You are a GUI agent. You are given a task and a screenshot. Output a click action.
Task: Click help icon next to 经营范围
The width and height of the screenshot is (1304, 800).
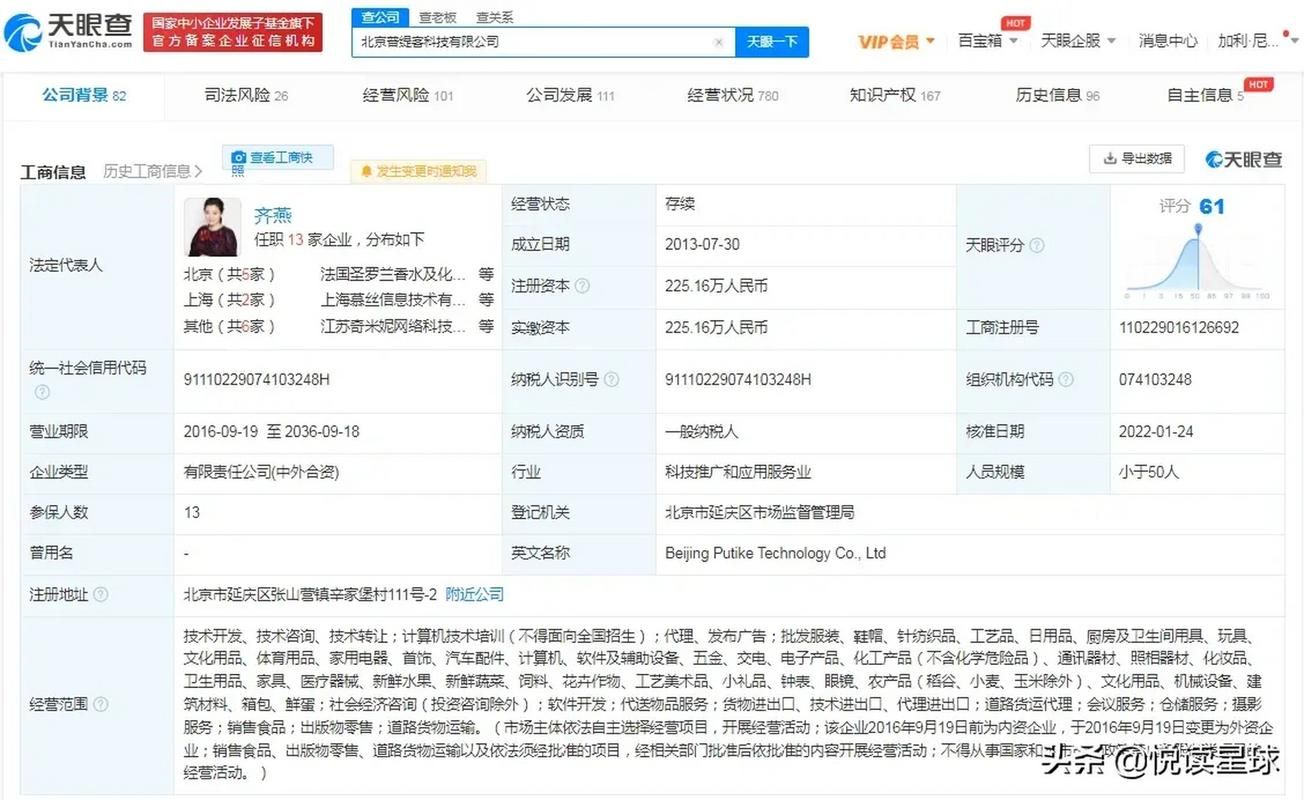pyautogui.click(x=101, y=704)
